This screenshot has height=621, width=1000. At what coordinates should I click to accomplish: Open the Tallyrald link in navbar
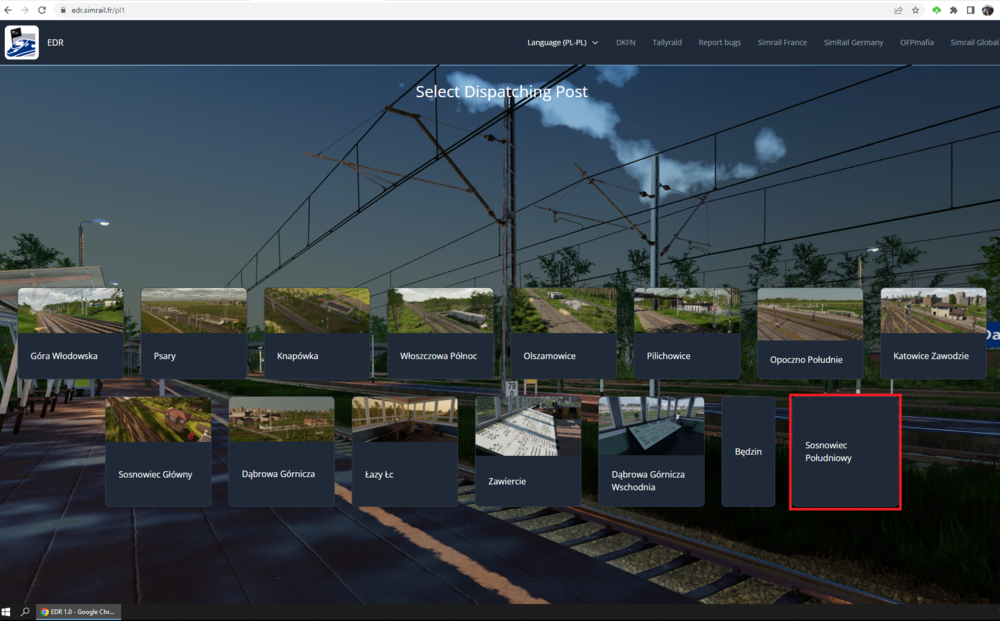click(667, 43)
